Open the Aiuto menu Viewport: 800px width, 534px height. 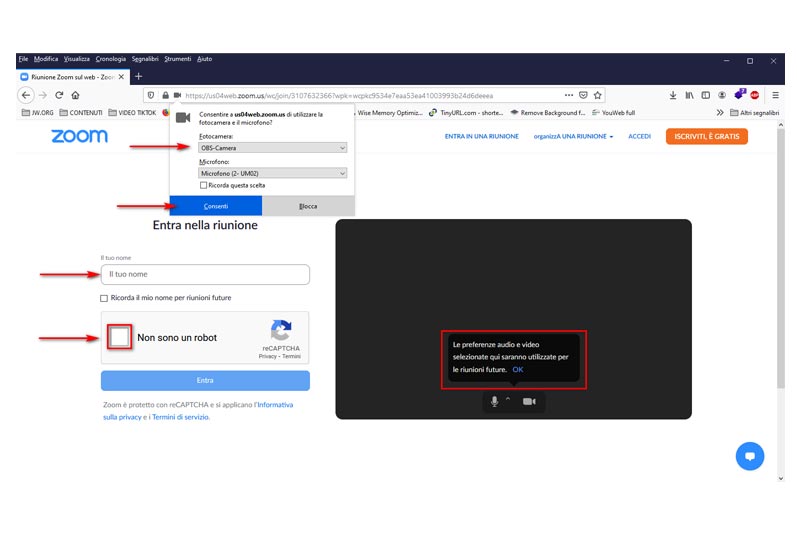pyautogui.click(x=205, y=59)
